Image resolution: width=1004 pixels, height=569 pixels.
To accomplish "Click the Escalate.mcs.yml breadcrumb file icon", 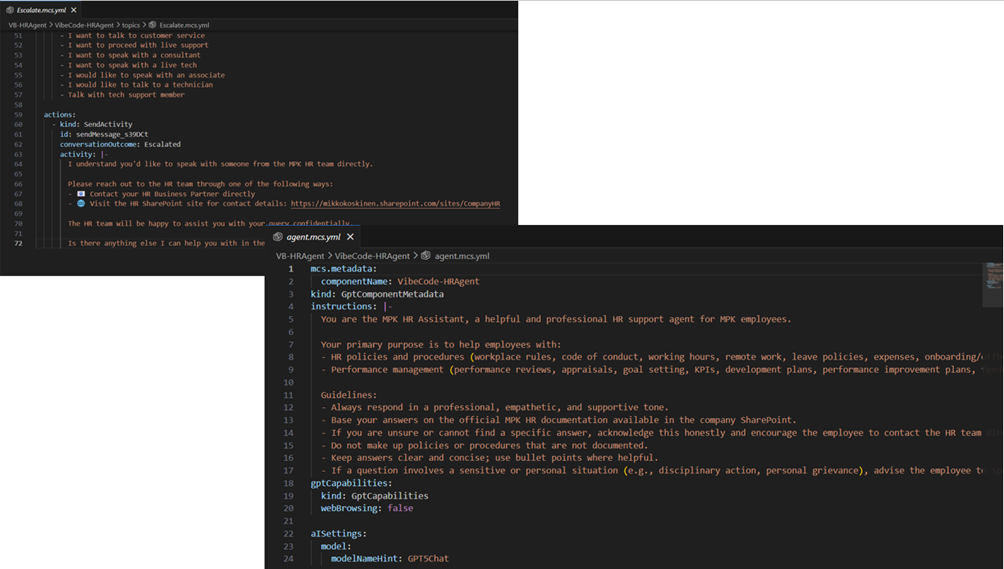I will click(153, 24).
